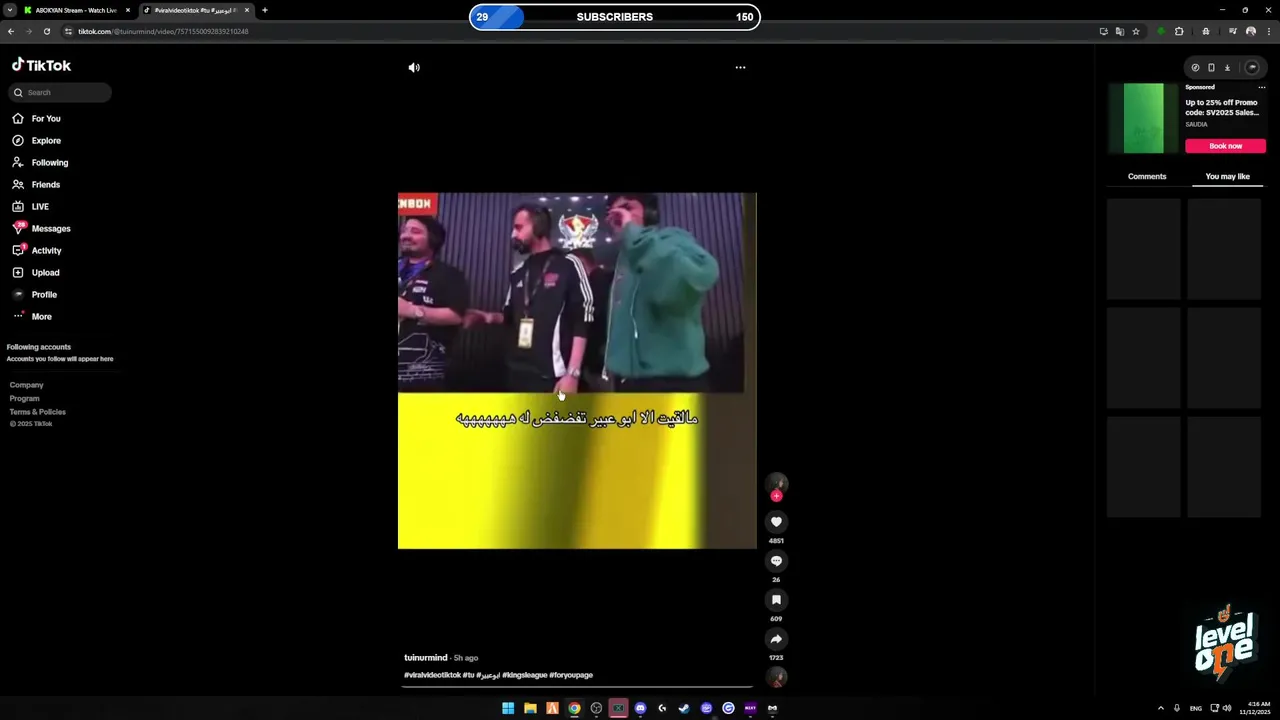Click the green circle extension icon
Viewport: 1280px width, 720px height.
1161,31
